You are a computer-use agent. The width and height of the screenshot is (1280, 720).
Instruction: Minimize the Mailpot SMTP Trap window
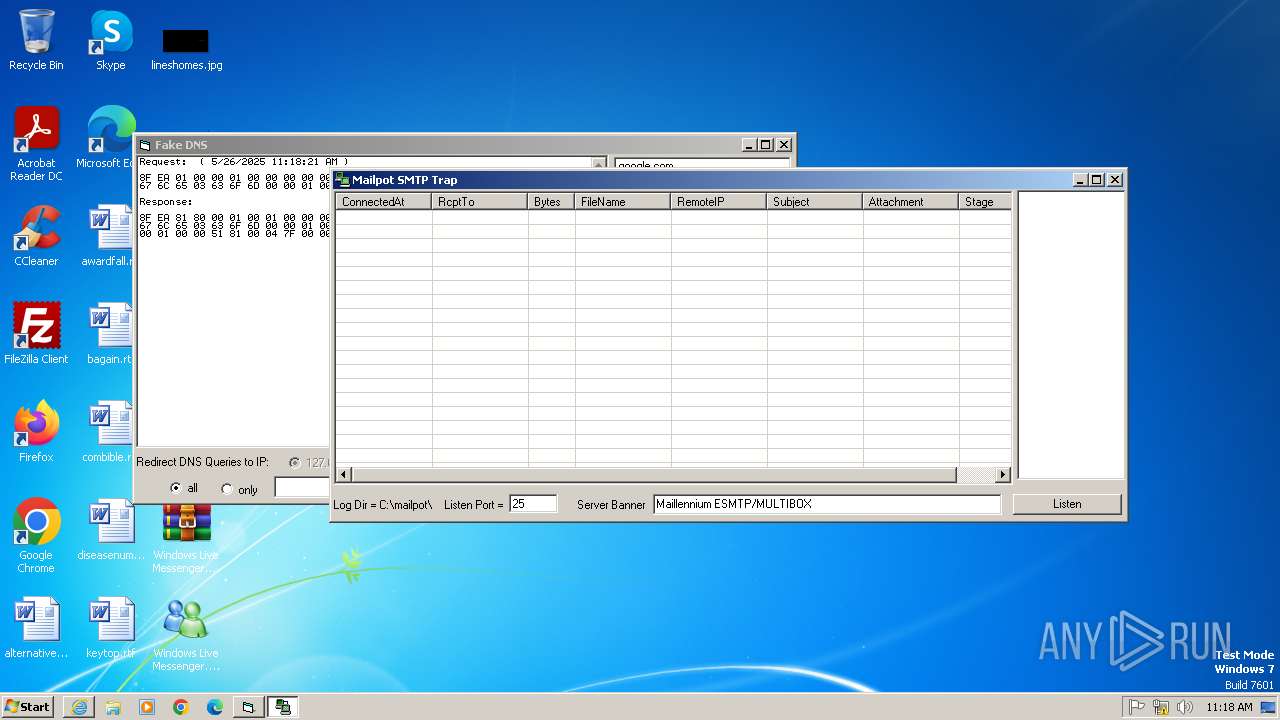point(1080,180)
